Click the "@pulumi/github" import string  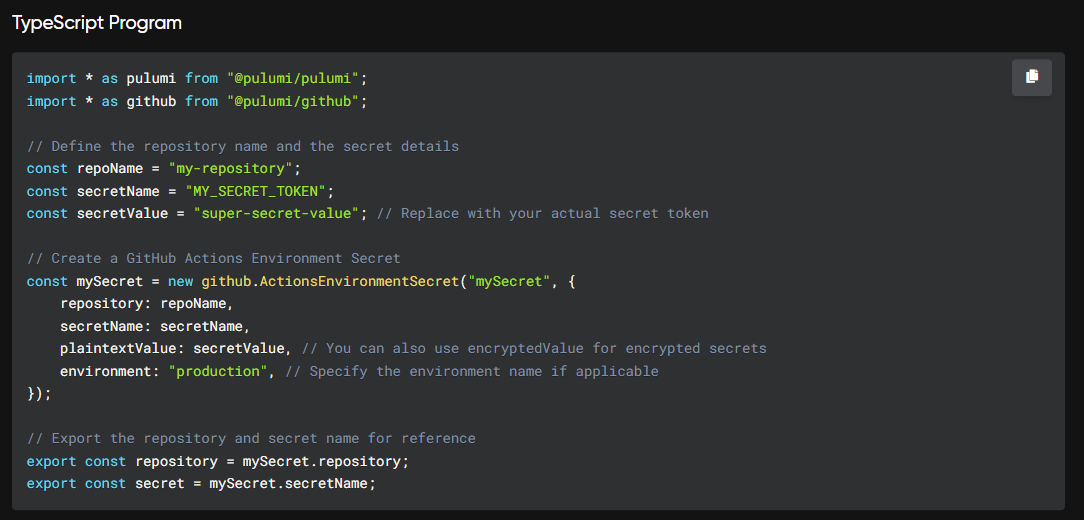tap(294, 102)
